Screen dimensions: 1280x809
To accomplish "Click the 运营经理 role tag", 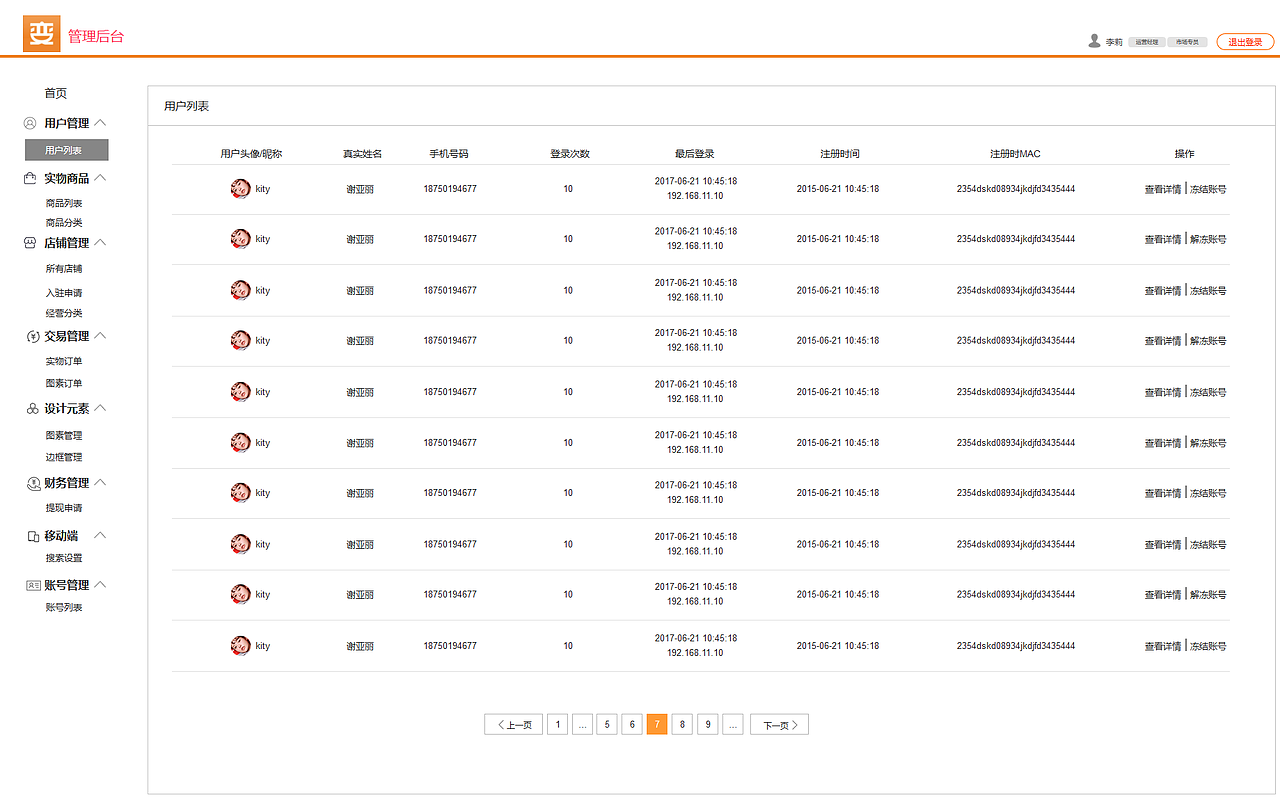I will point(1147,42).
